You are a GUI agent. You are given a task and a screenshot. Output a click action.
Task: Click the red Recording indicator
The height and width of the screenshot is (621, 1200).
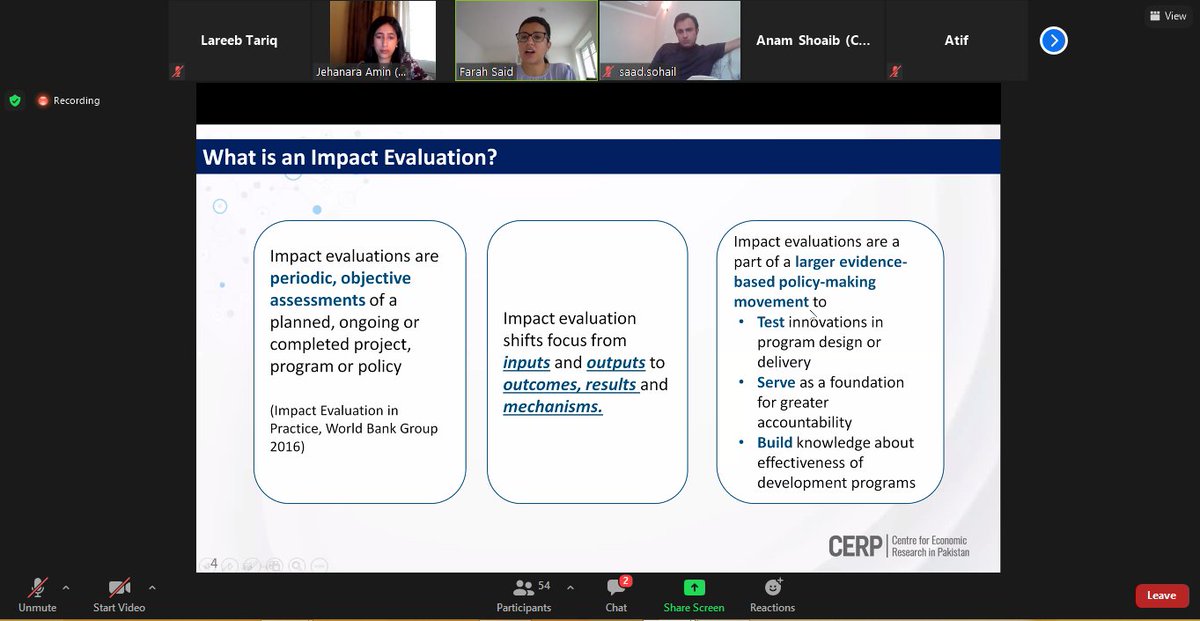(69, 100)
